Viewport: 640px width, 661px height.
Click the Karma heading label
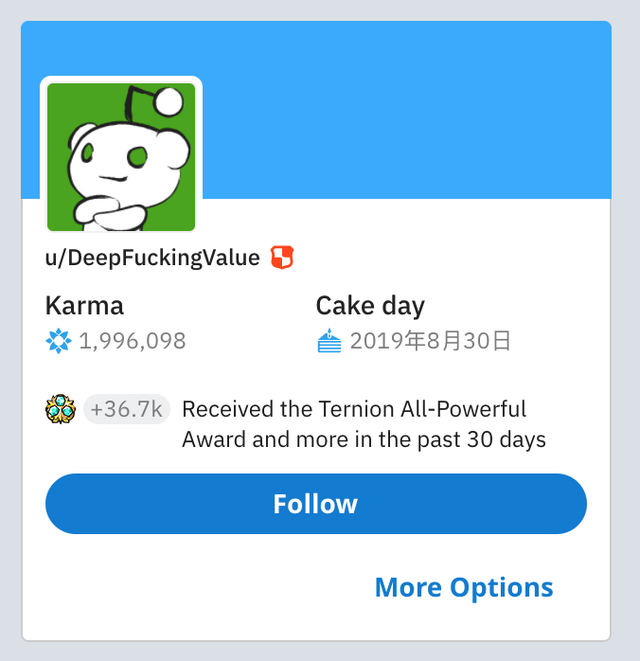85,305
